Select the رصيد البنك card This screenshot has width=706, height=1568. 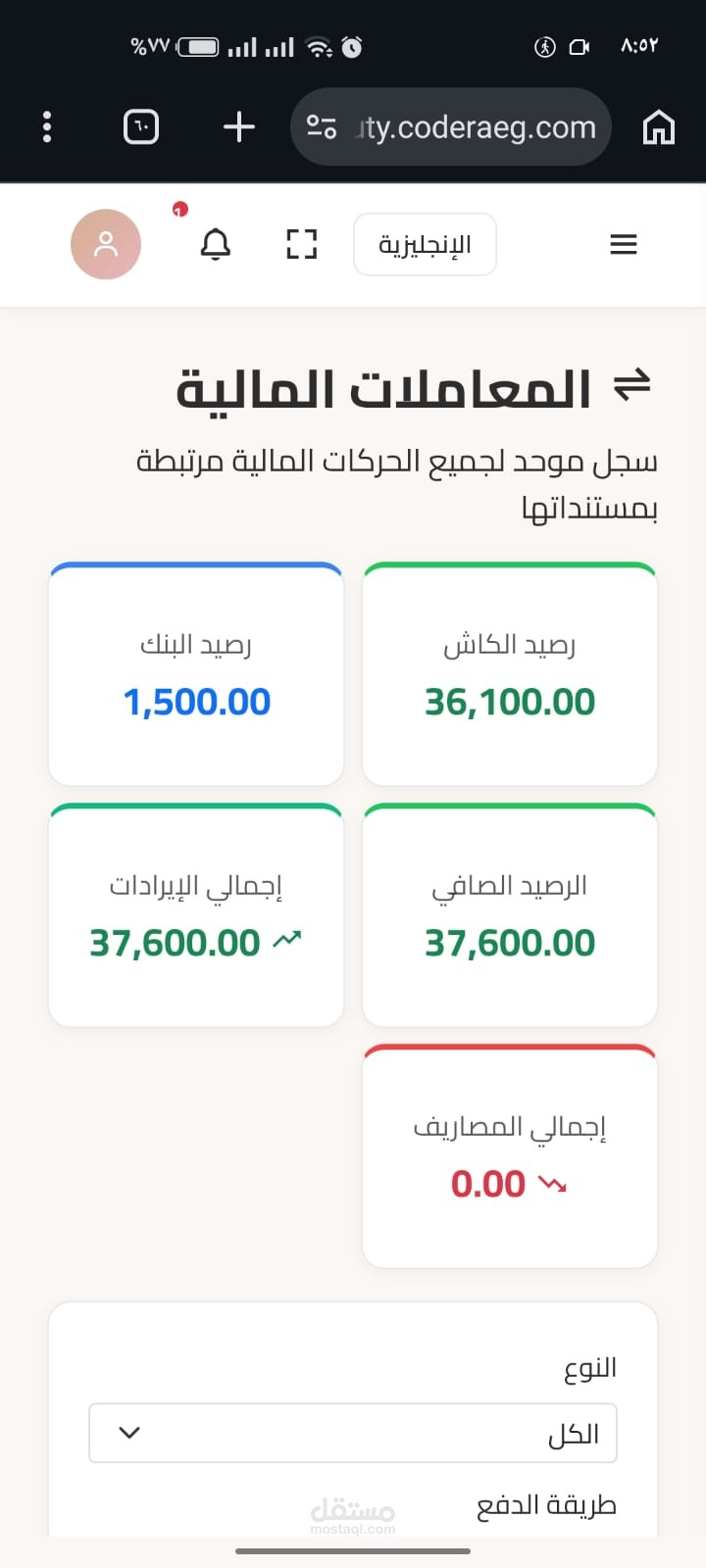point(196,674)
